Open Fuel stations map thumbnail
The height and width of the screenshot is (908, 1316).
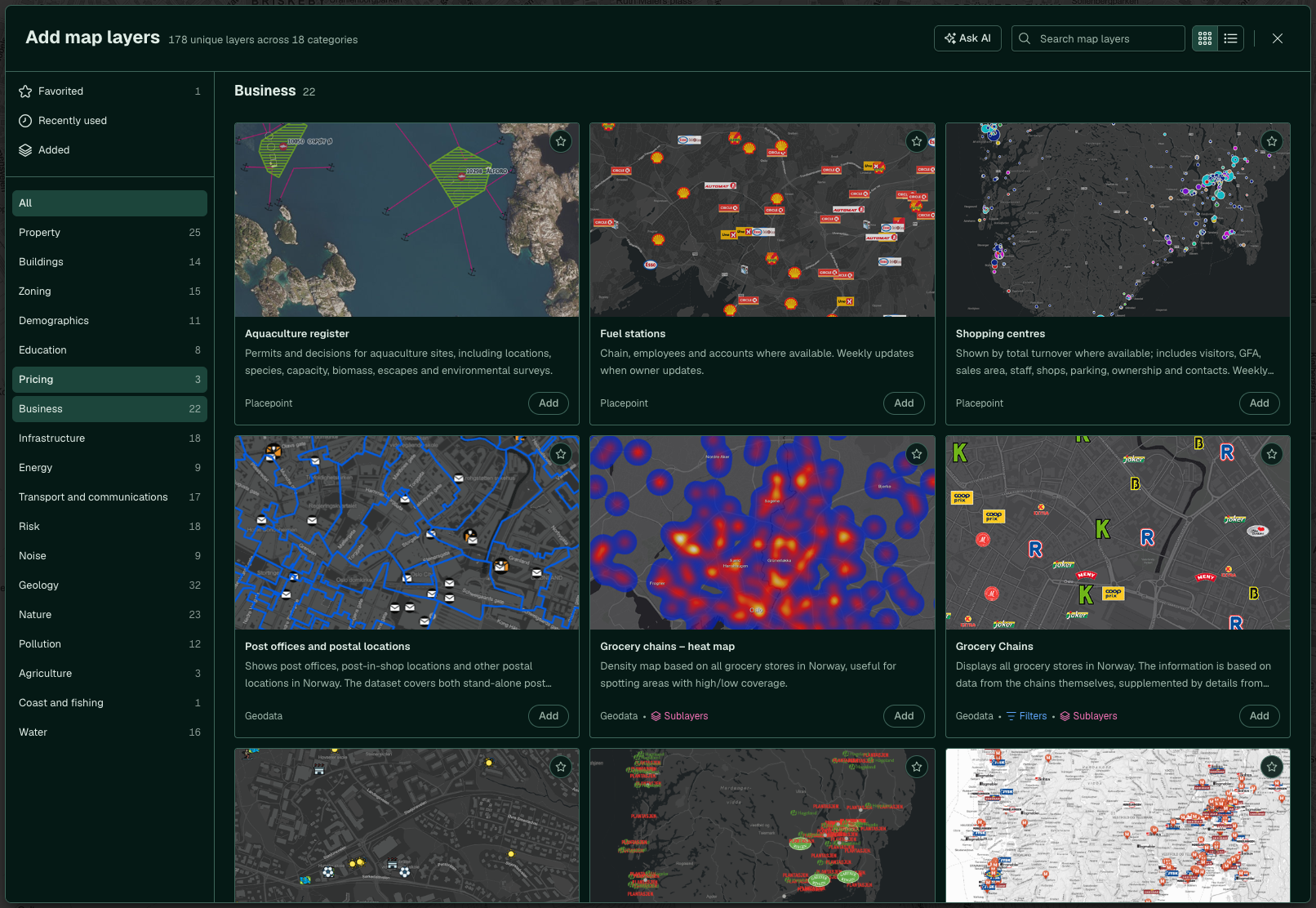pos(762,220)
